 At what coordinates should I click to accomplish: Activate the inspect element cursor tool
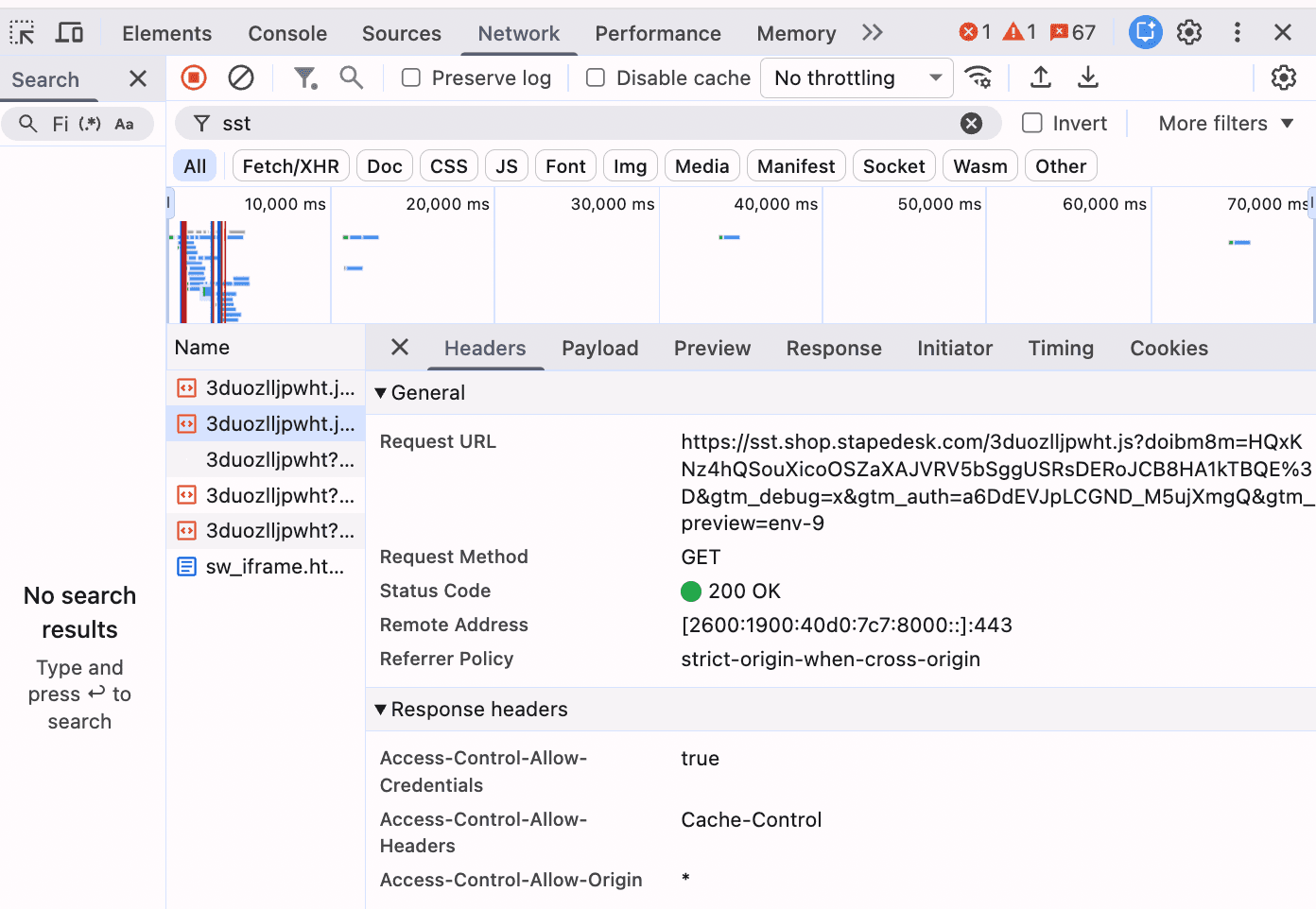[x=23, y=32]
